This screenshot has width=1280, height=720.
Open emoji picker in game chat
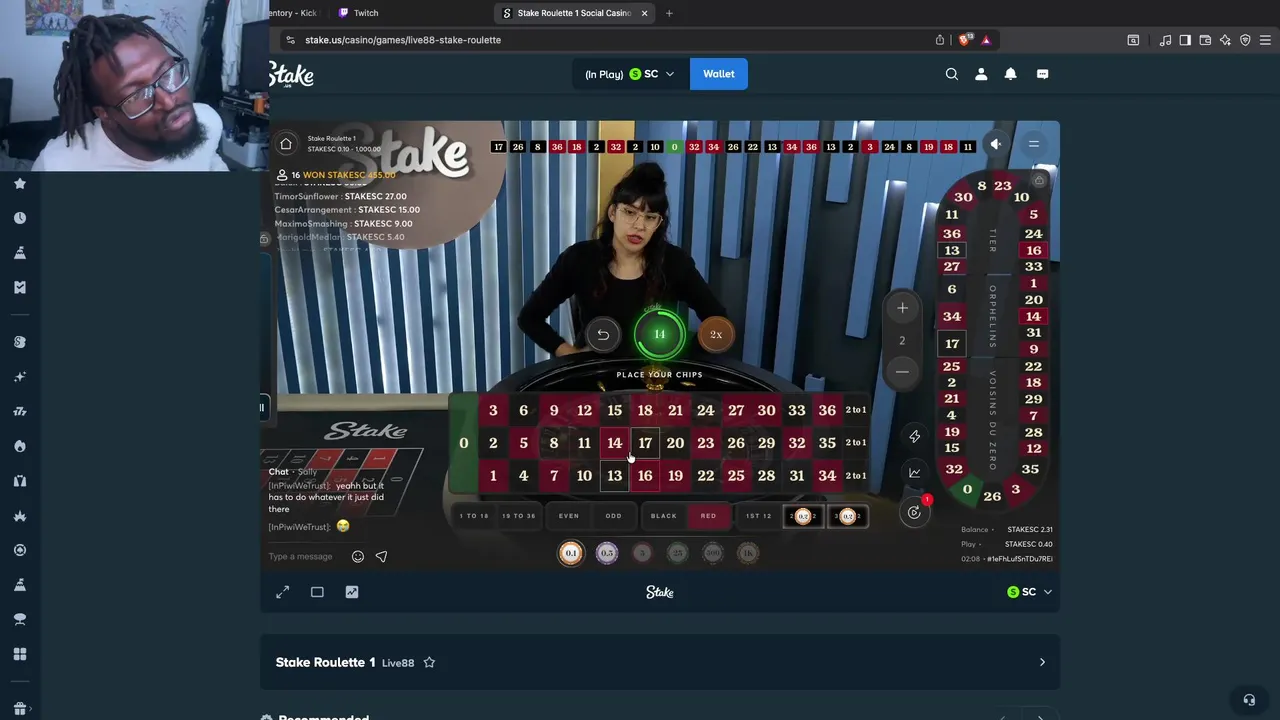(x=358, y=557)
